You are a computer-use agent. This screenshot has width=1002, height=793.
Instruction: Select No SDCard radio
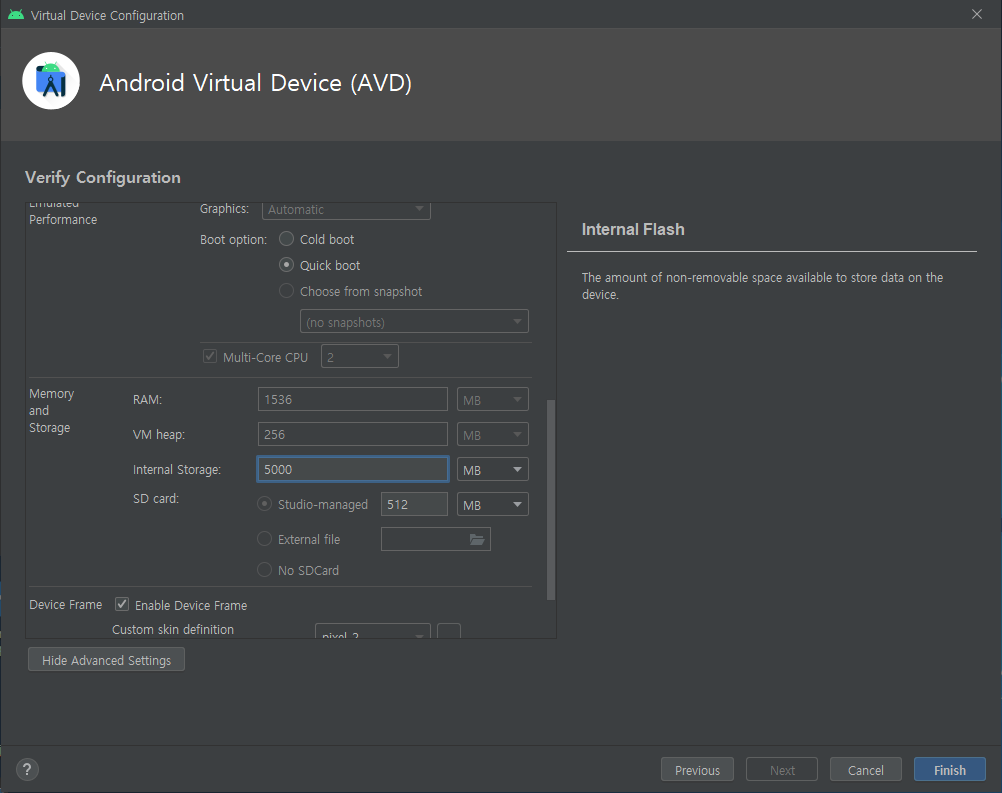point(264,569)
